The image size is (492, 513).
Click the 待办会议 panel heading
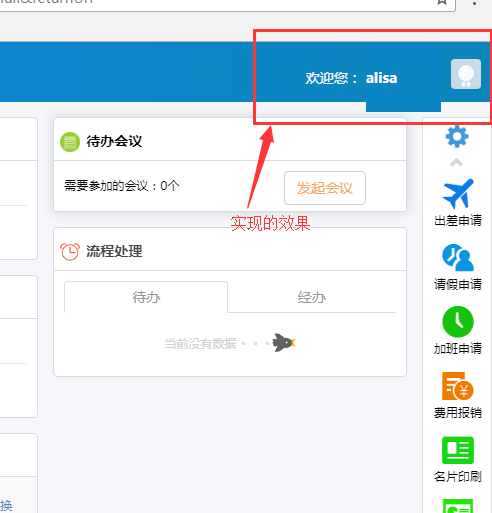(114, 141)
